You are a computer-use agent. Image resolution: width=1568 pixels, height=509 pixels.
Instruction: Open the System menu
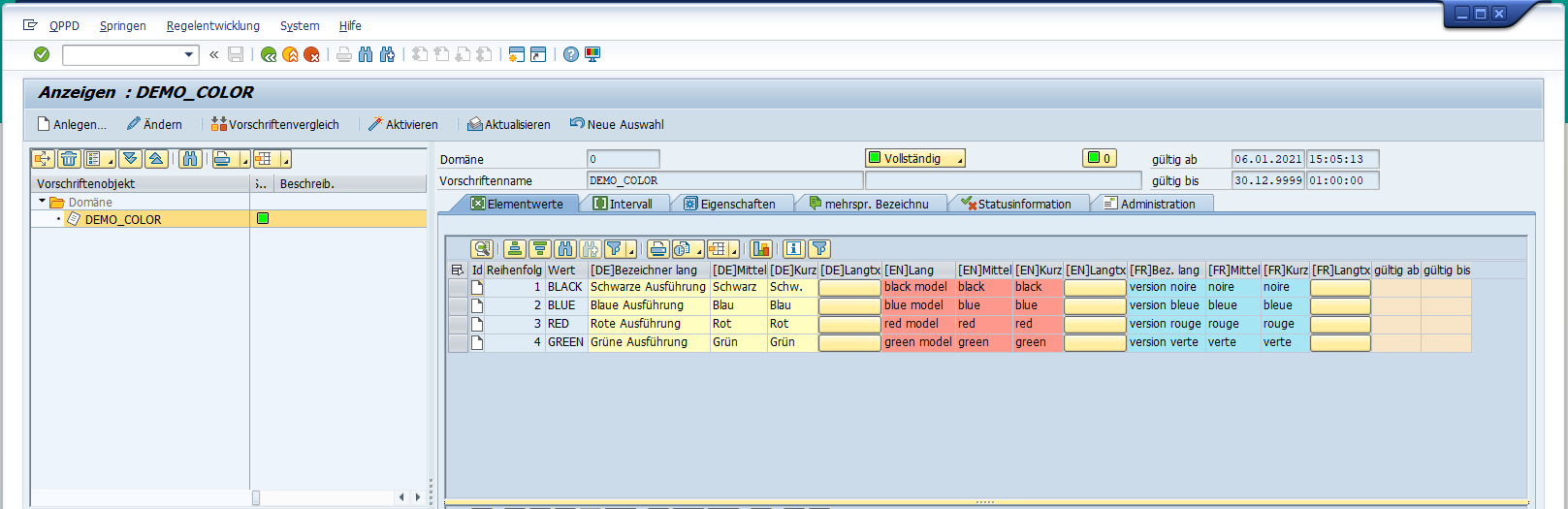click(x=300, y=26)
